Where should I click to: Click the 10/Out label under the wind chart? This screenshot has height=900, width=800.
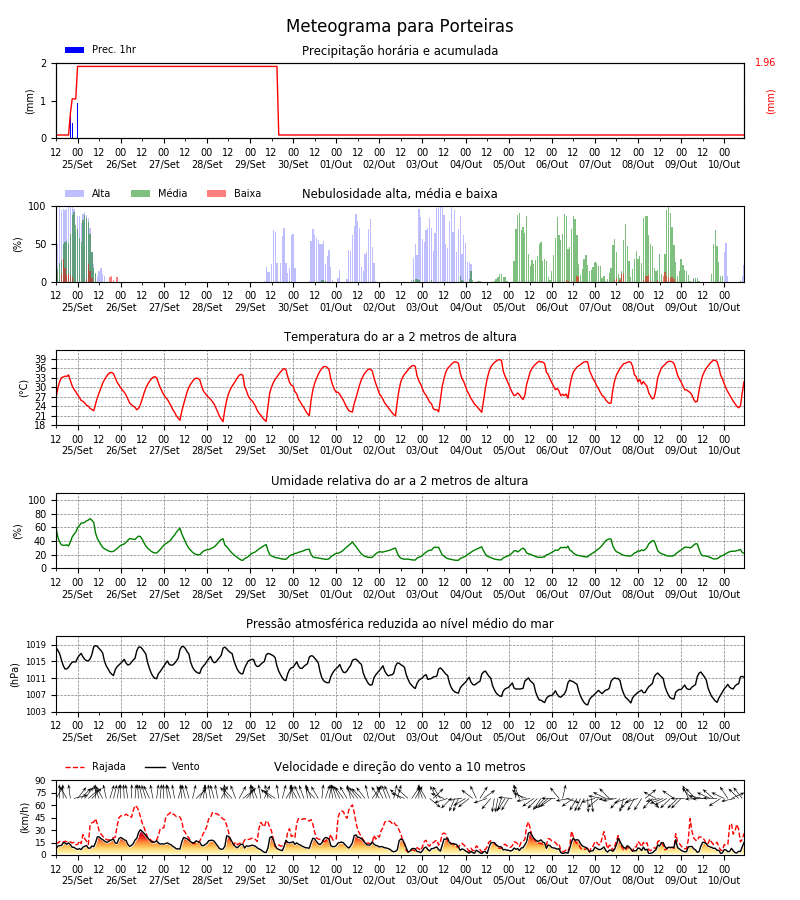[x=724, y=880]
